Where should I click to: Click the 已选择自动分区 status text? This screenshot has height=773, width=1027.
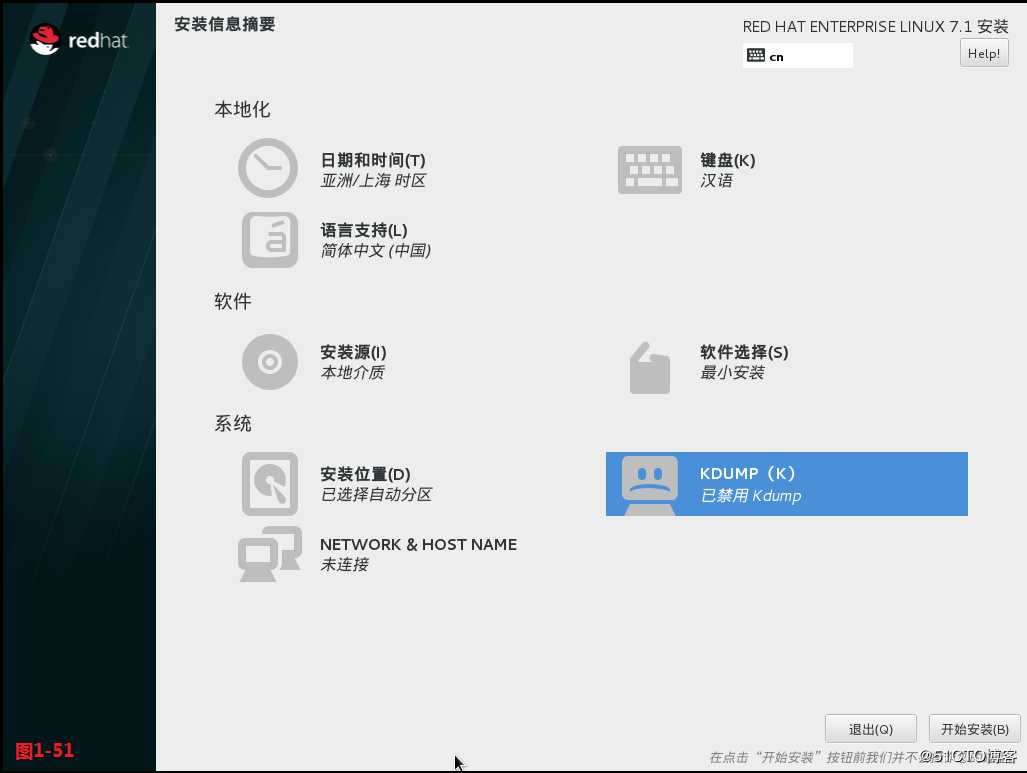[x=376, y=494]
